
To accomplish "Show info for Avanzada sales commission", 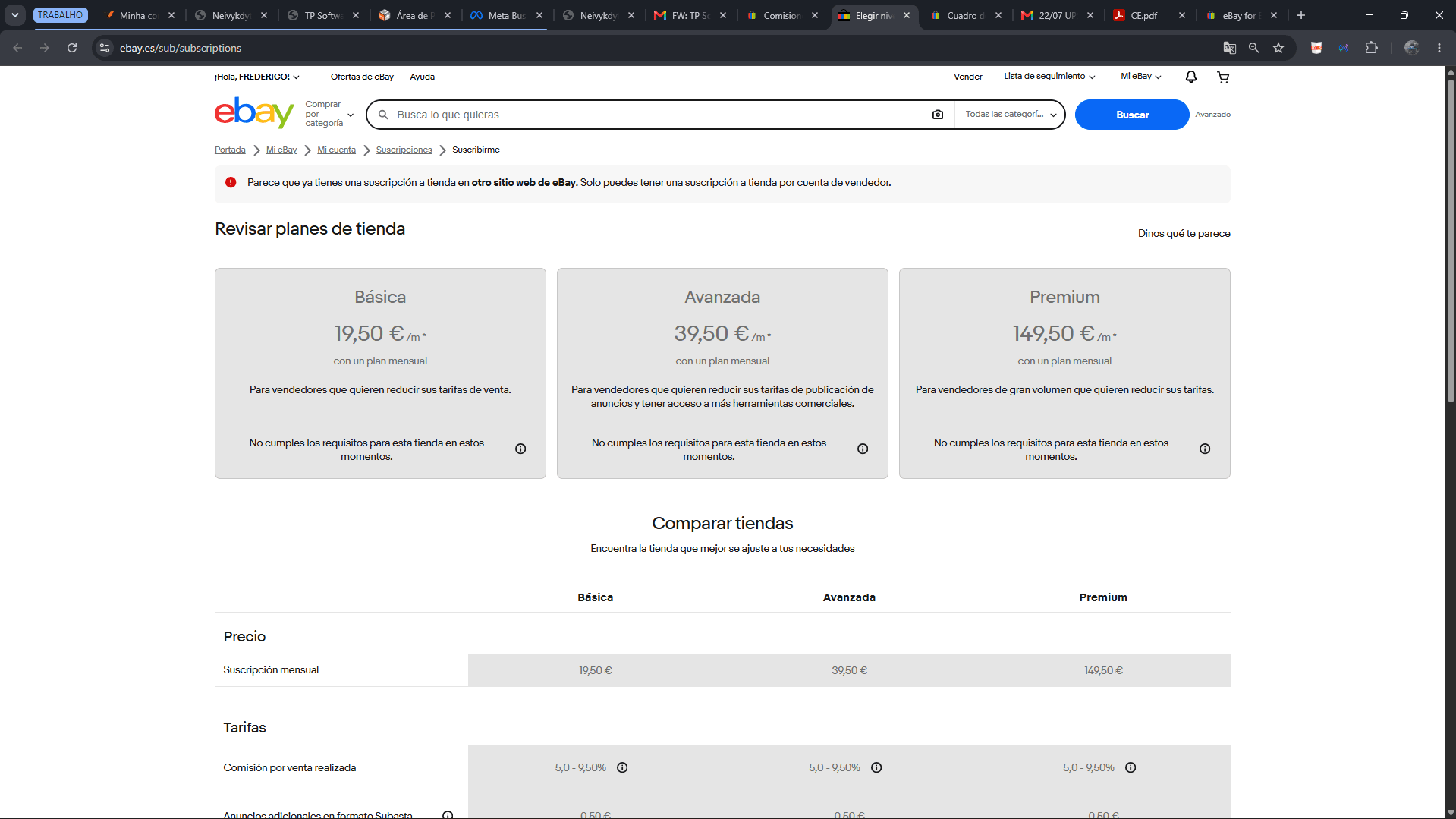I will coord(876,768).
